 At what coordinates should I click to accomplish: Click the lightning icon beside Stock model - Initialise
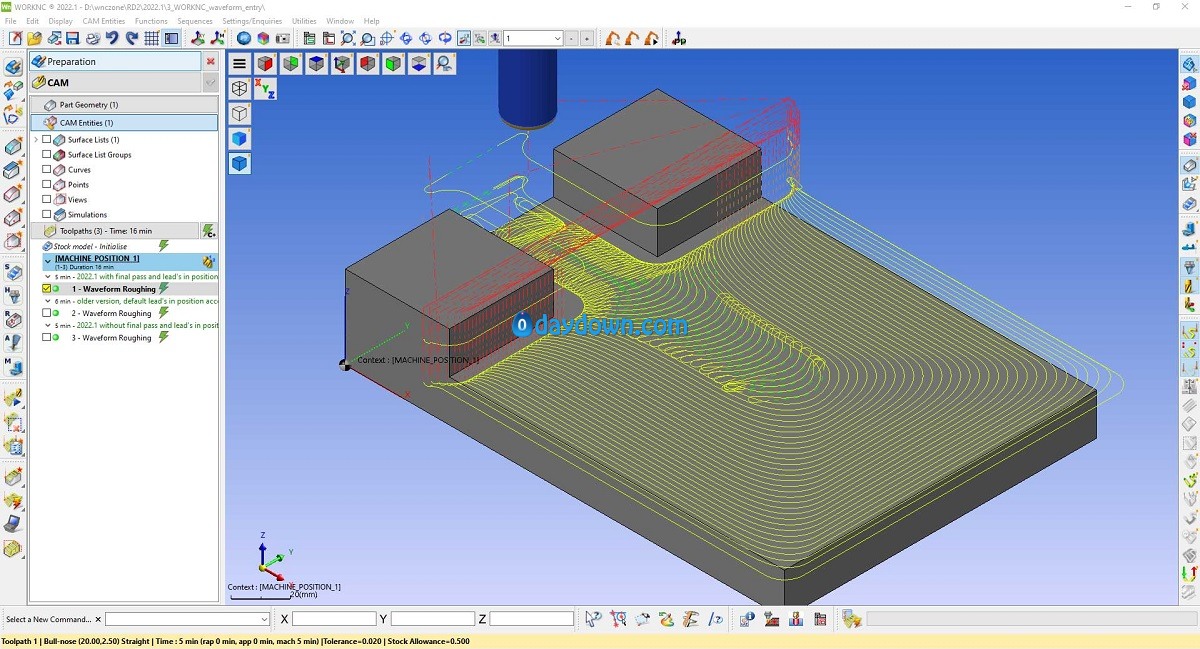click(164, 246)
